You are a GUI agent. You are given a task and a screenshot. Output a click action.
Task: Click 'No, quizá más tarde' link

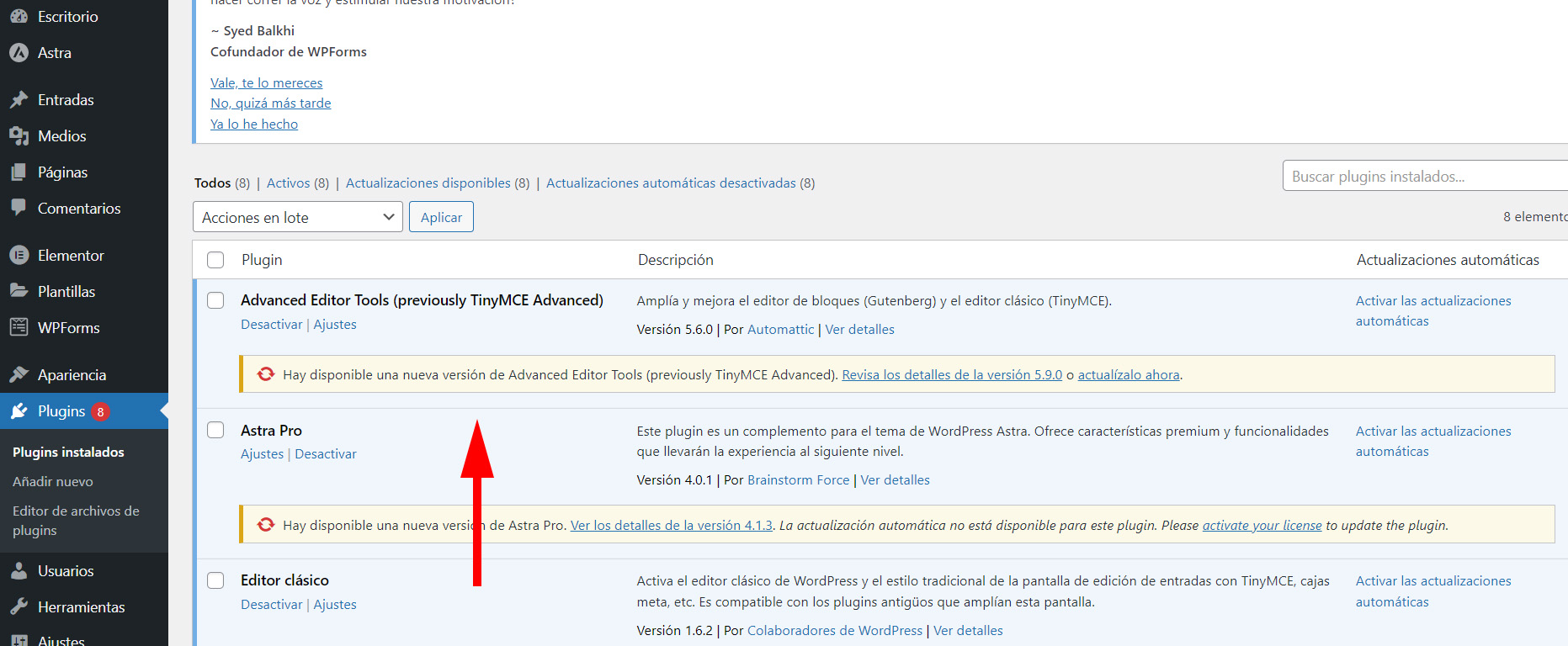point(270,103)
